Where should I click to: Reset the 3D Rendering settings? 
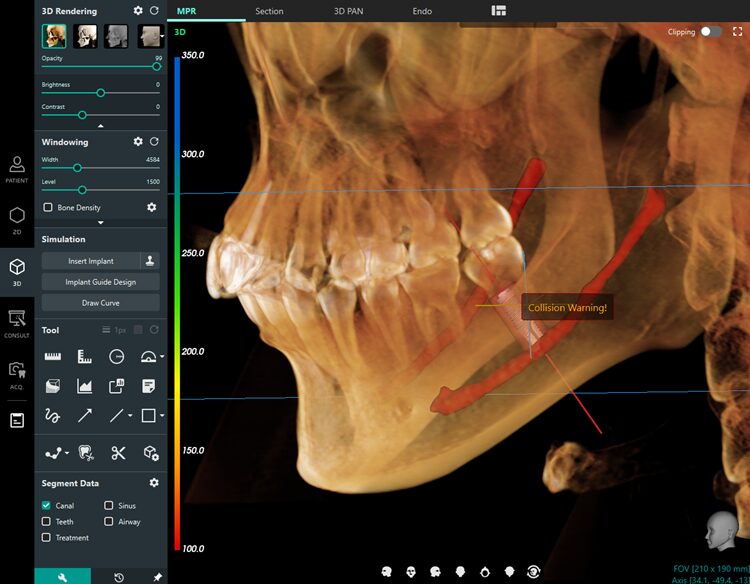point(154,11)
